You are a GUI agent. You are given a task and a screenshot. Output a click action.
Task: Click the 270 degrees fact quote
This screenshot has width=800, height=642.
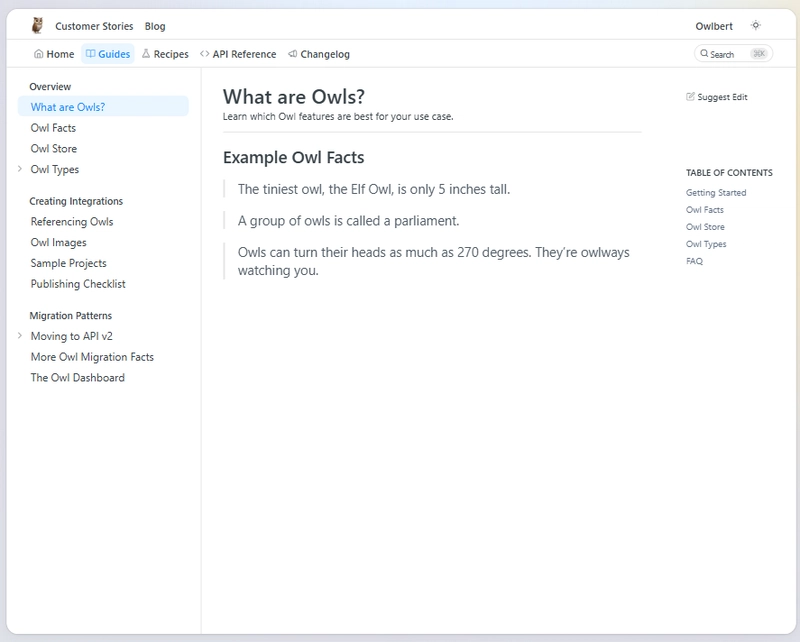(x=434, y=261)
